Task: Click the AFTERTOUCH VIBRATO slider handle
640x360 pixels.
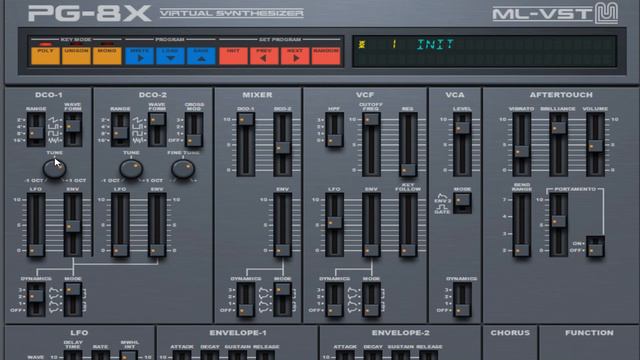Action: pyautogui.click(x=522, y=151)
